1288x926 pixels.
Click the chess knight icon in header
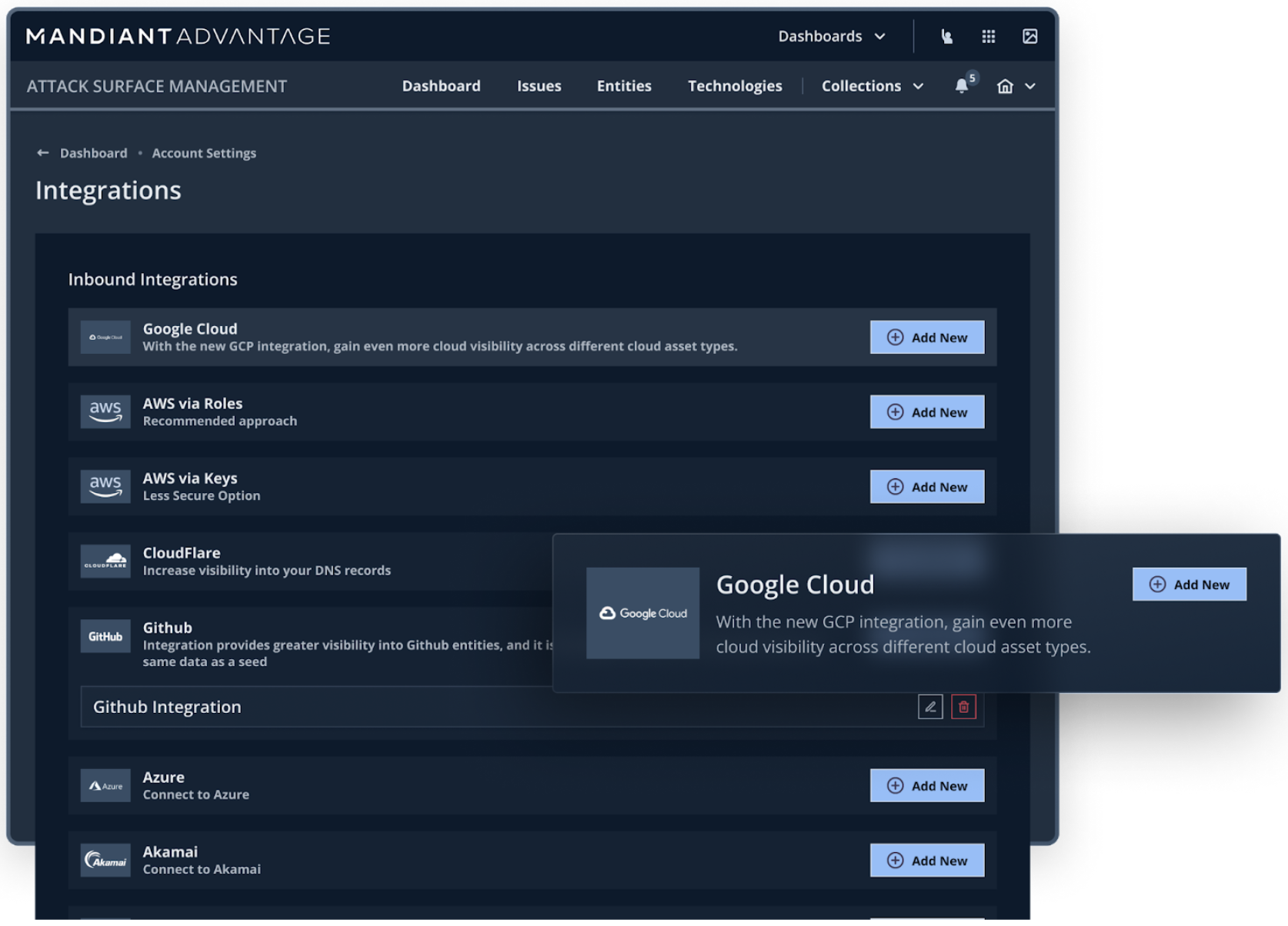pos(946,36)
